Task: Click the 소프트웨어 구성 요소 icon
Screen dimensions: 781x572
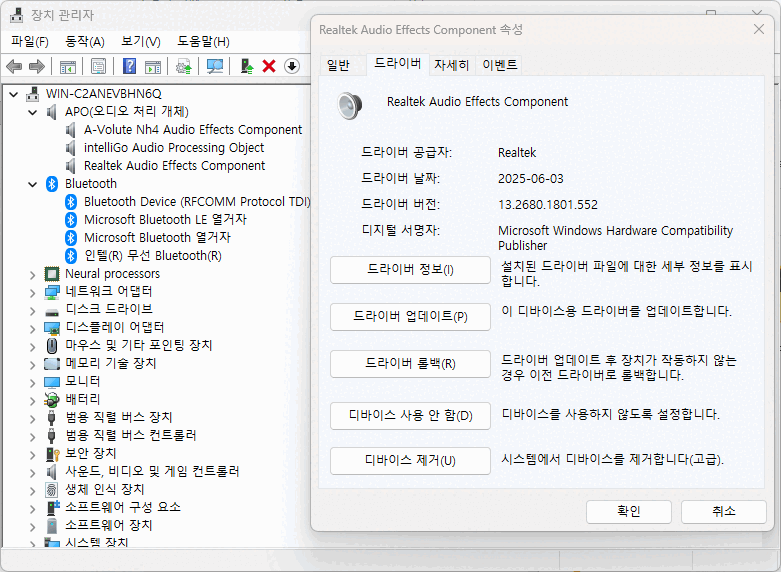Action: (52, 508)
